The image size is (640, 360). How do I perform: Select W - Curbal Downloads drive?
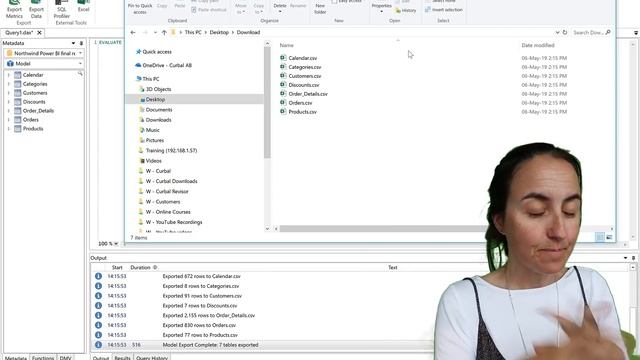[168, 181]
